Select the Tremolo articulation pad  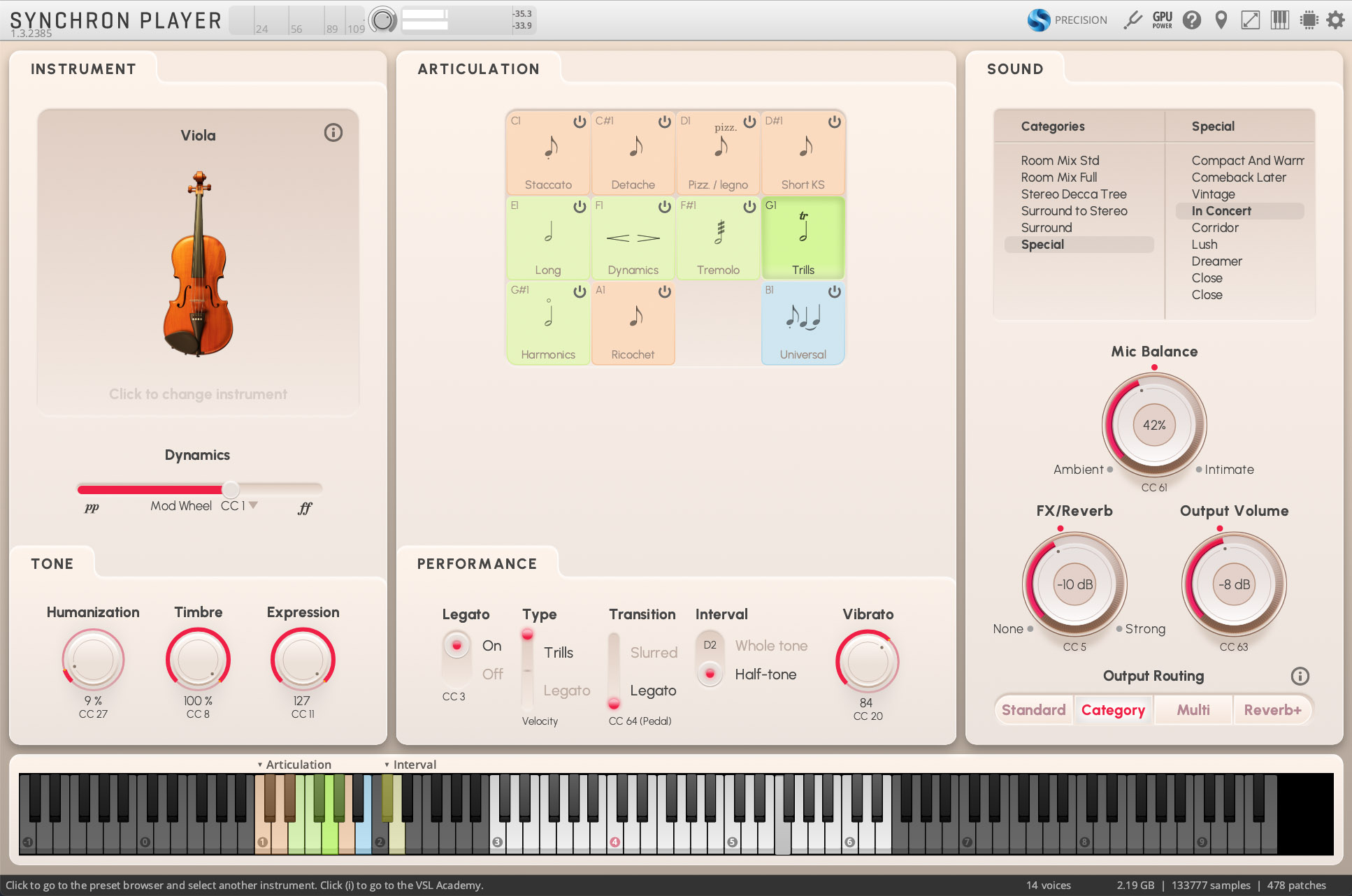(718, 238)
